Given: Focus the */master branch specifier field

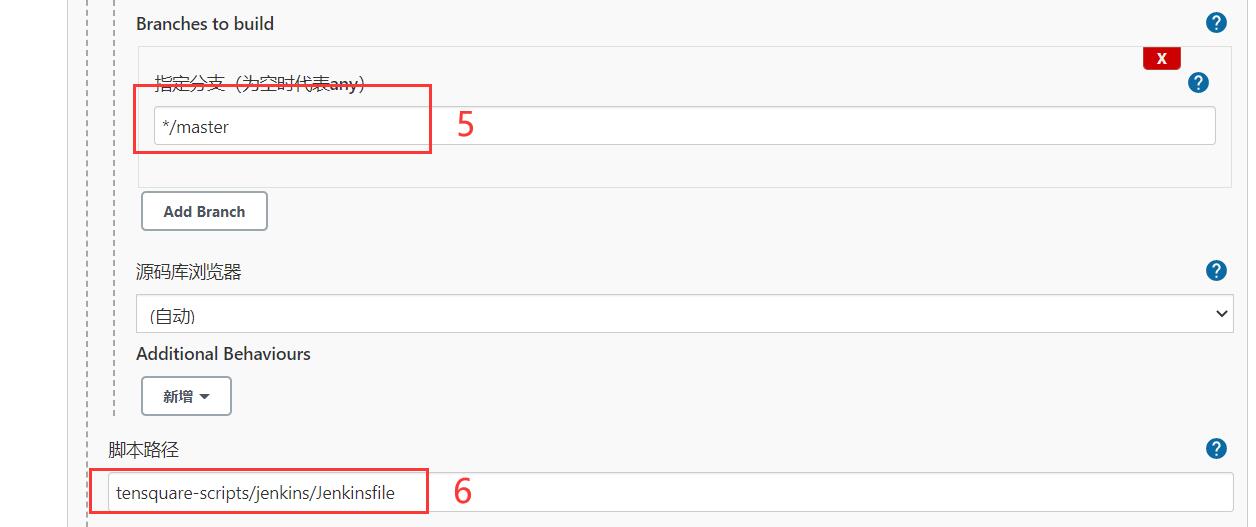Looking at the screenshot, I should tap(684, 126).
